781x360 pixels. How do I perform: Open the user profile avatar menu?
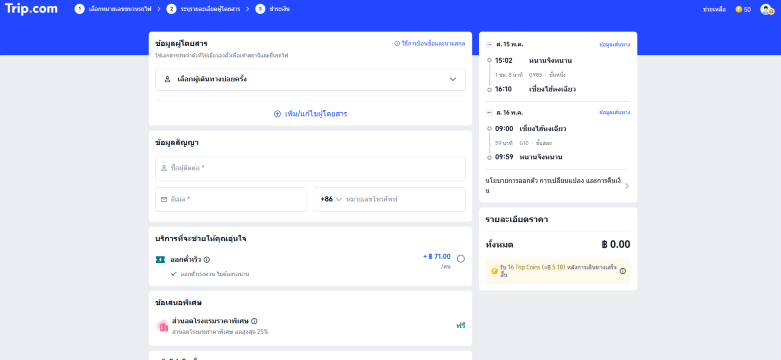point(767,9)
